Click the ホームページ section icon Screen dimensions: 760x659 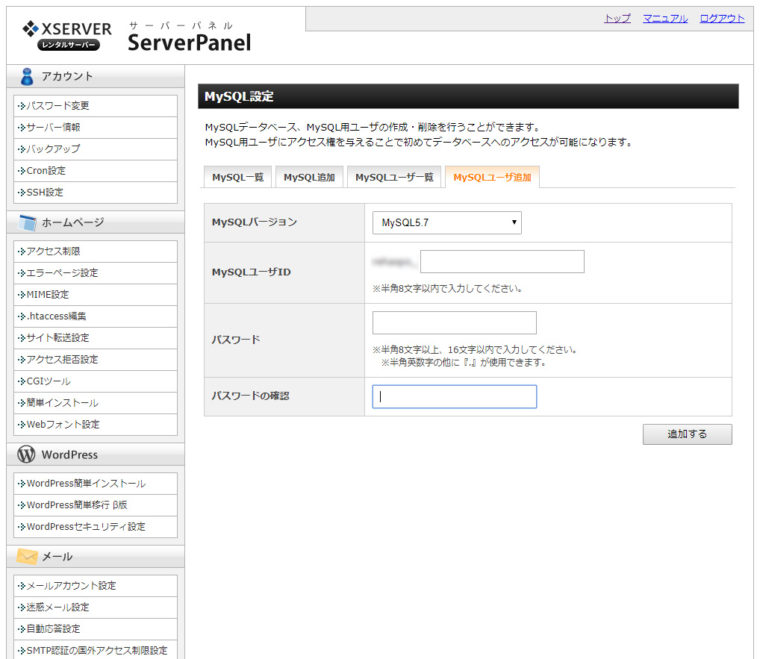[27, 222]
